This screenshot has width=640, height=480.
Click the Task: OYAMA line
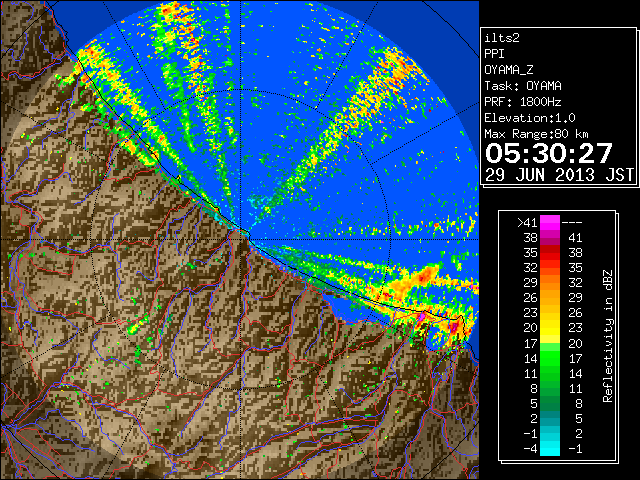523,86
